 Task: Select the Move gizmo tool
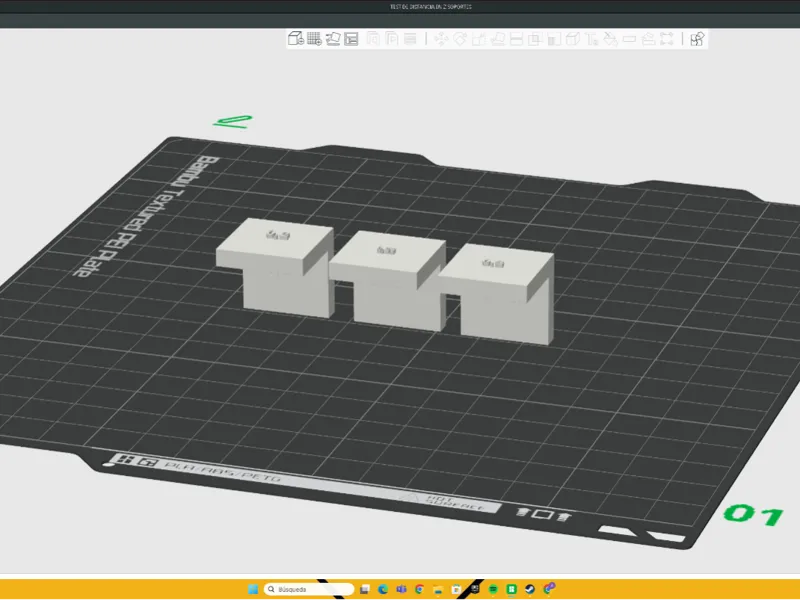[x=441, y=39]
